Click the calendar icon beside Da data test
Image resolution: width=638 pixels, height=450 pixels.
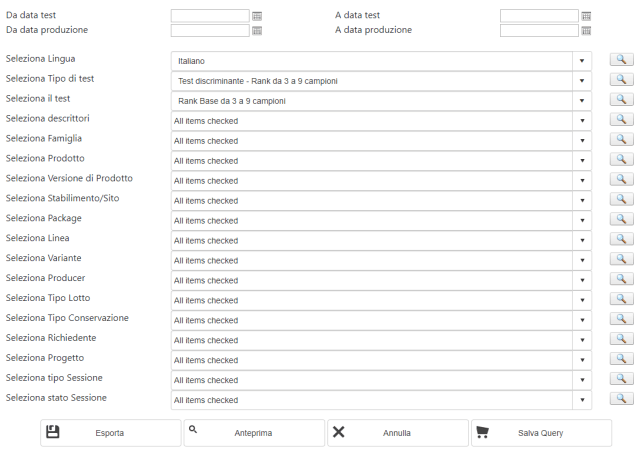(x=257, y=16)
